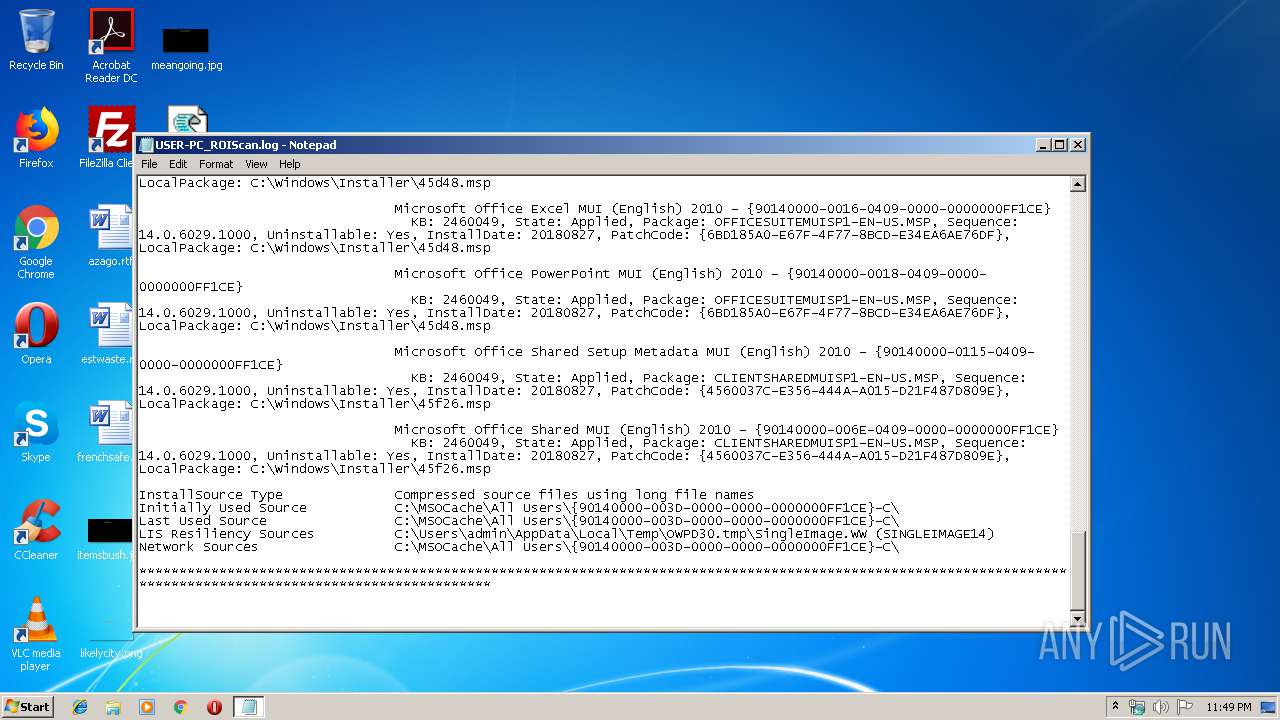
Task: Select the itemsbush desktop file
Action: [x=106, y=538]
